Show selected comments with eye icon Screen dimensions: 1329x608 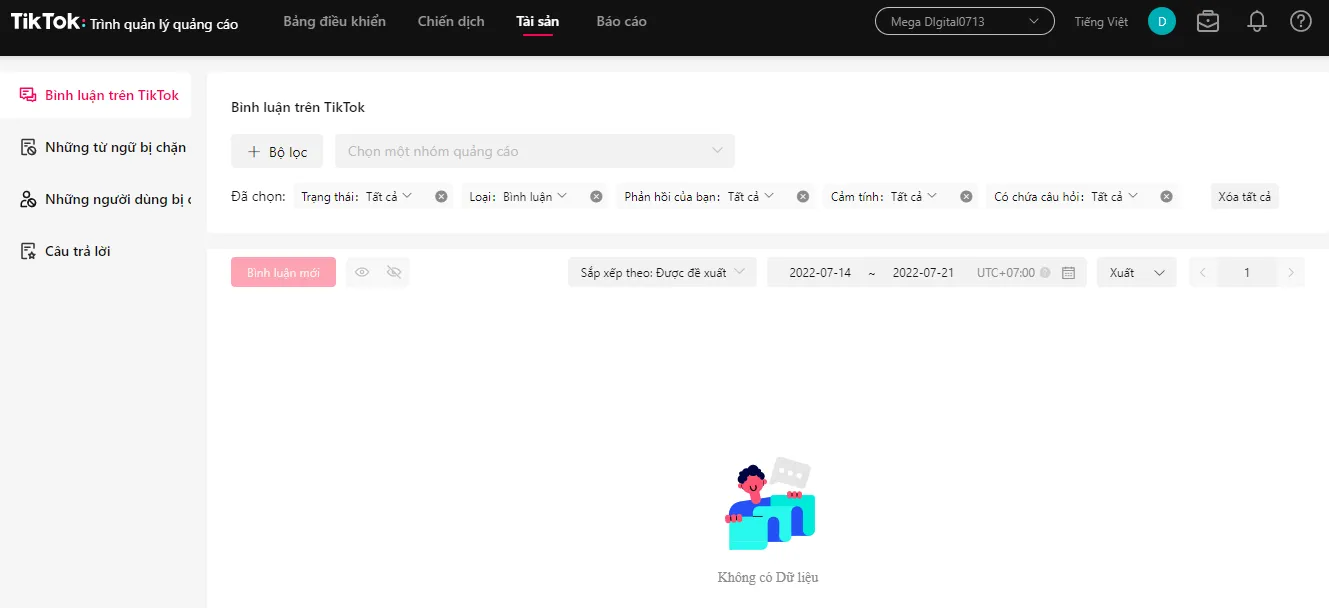362,273
